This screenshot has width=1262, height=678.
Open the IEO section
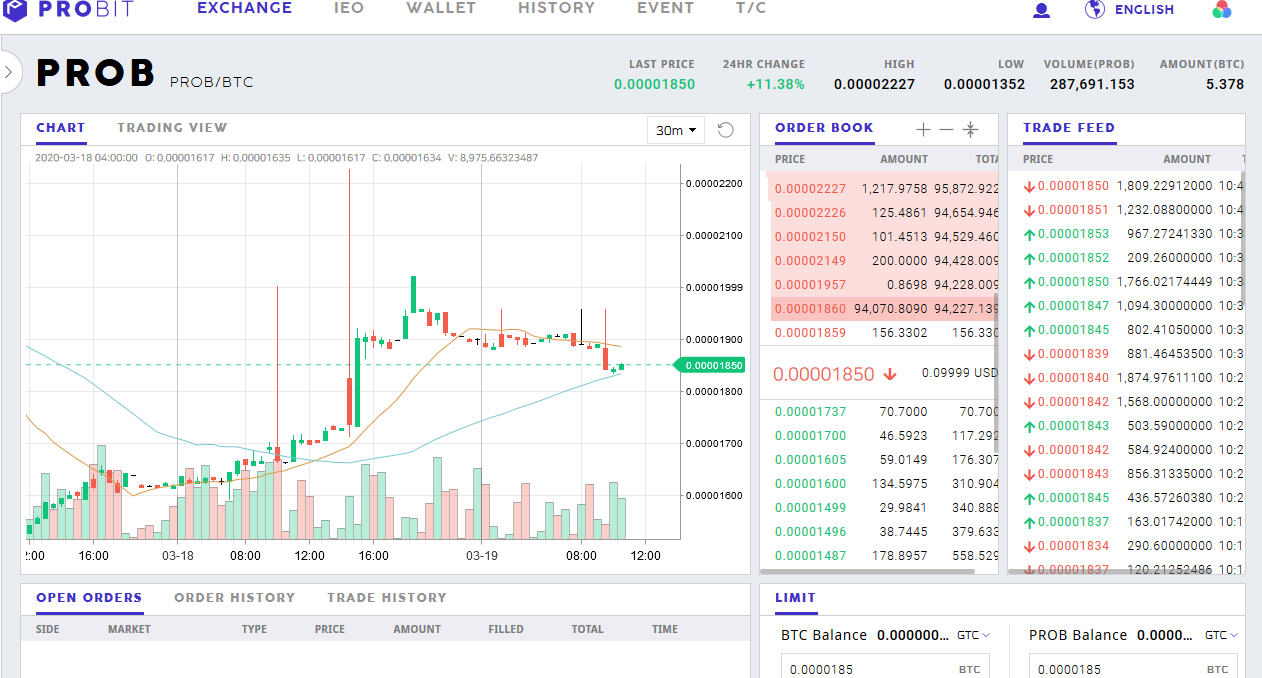pos(349,8)
